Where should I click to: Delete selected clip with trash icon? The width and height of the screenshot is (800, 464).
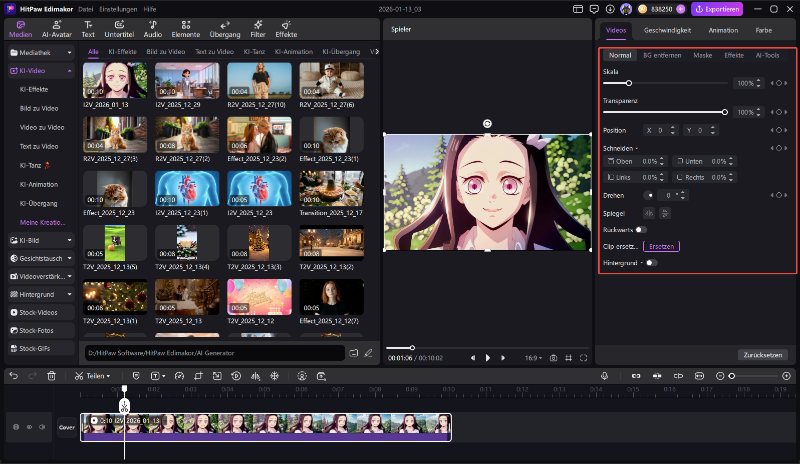(51, 376)
